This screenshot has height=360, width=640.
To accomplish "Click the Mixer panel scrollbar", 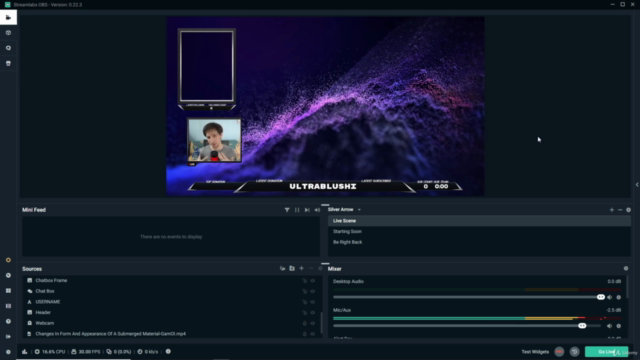I will pyautogui.click(x=627, y=287).
